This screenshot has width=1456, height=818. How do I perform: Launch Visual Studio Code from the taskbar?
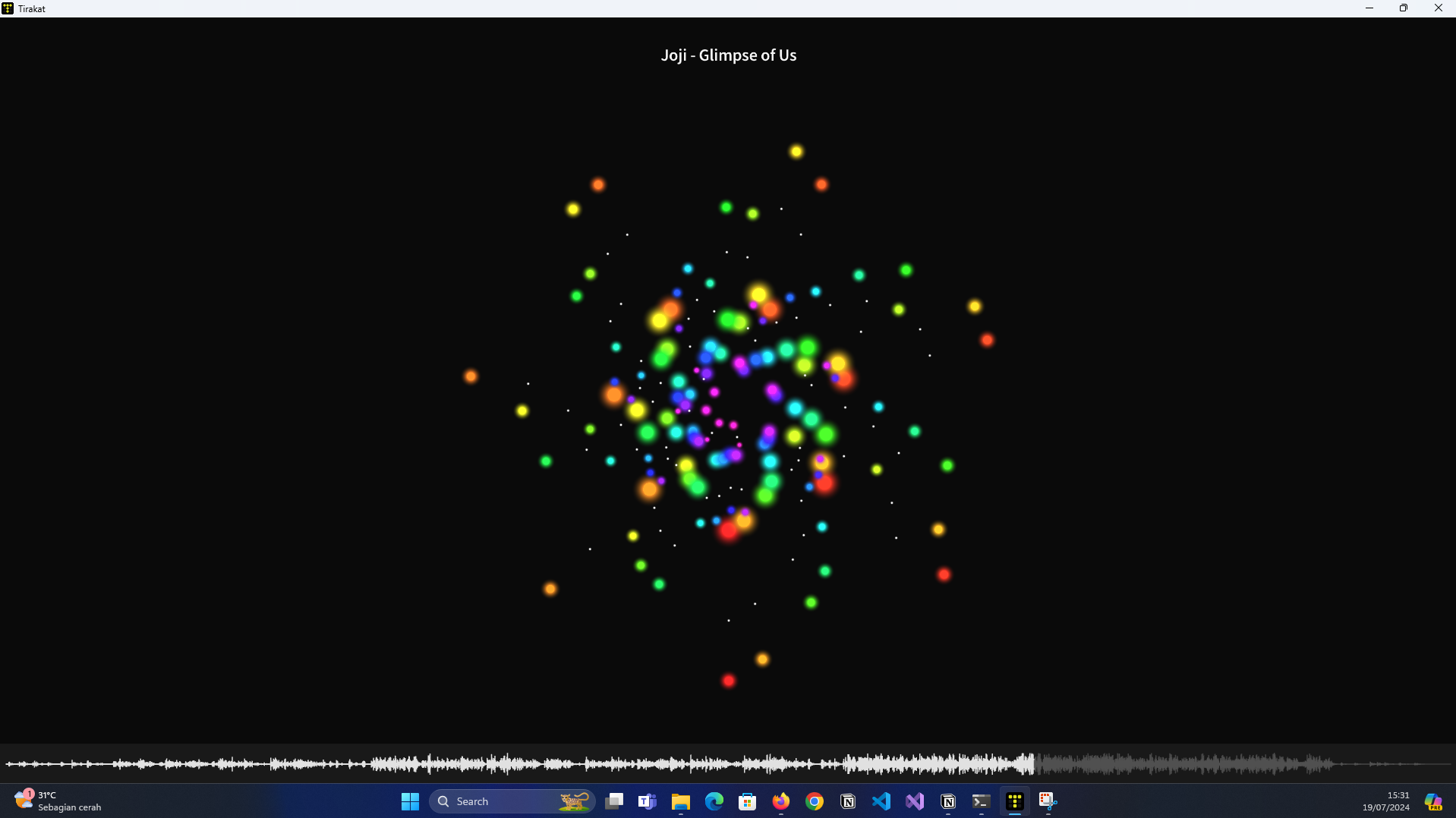[x=881, y=801]
